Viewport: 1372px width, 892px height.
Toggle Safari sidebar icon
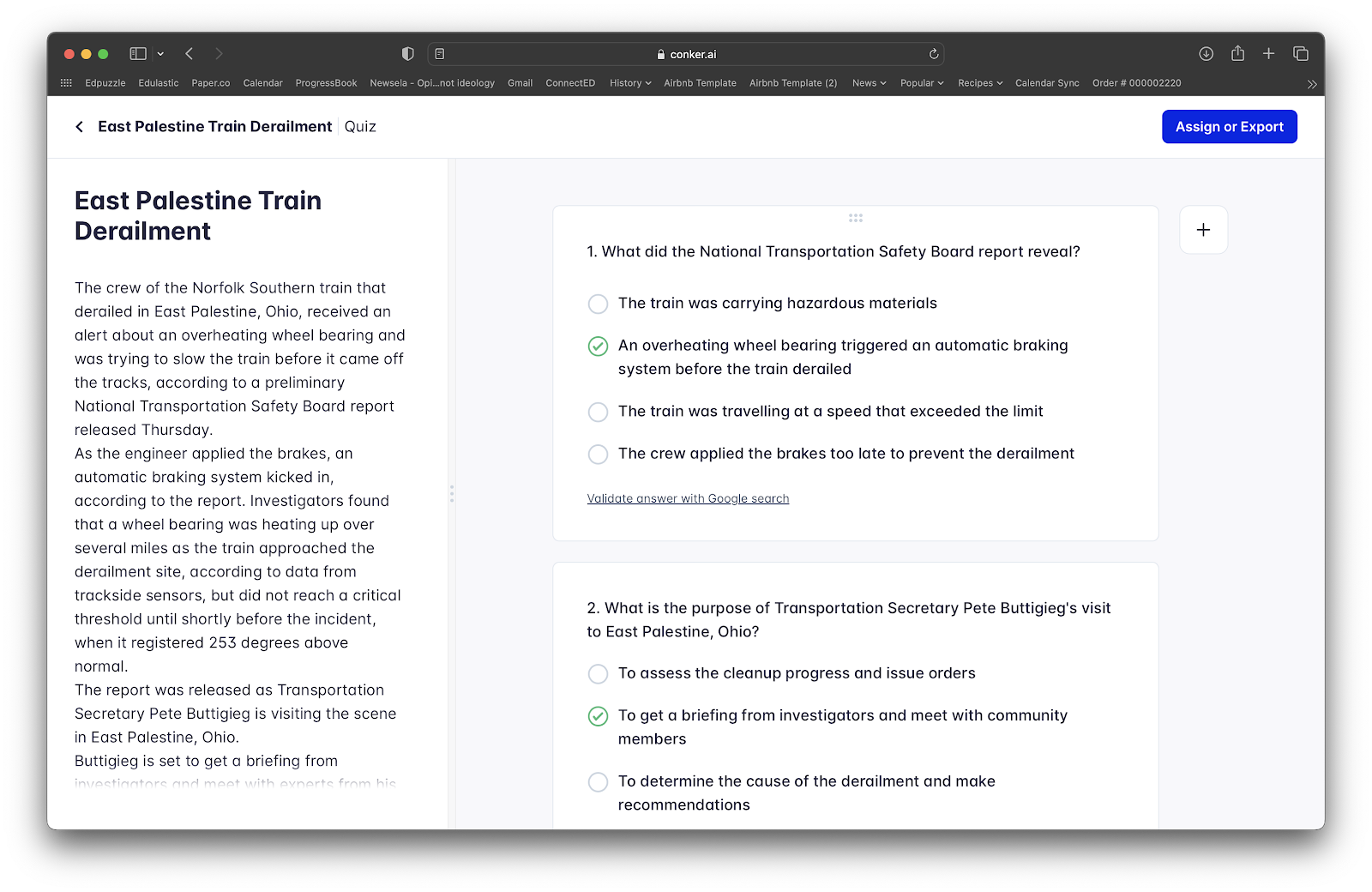click(138, 54)
